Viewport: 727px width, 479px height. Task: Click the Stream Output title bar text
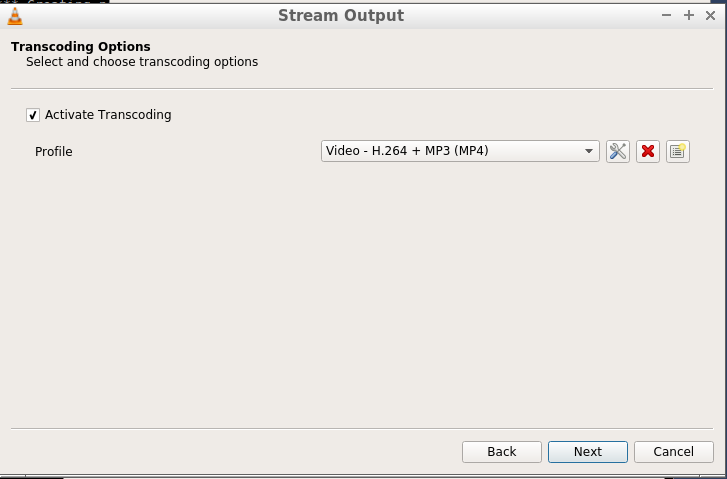pyautogui.click(x=341, y=15)
